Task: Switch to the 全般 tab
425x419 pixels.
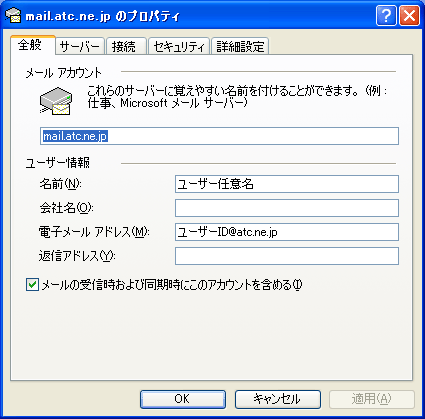Action: (x=33, y=45)
